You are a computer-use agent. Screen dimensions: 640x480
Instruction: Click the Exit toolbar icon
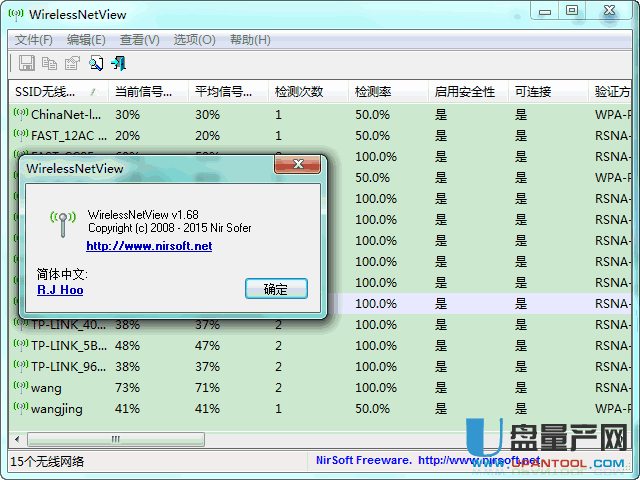pos(119,63)
